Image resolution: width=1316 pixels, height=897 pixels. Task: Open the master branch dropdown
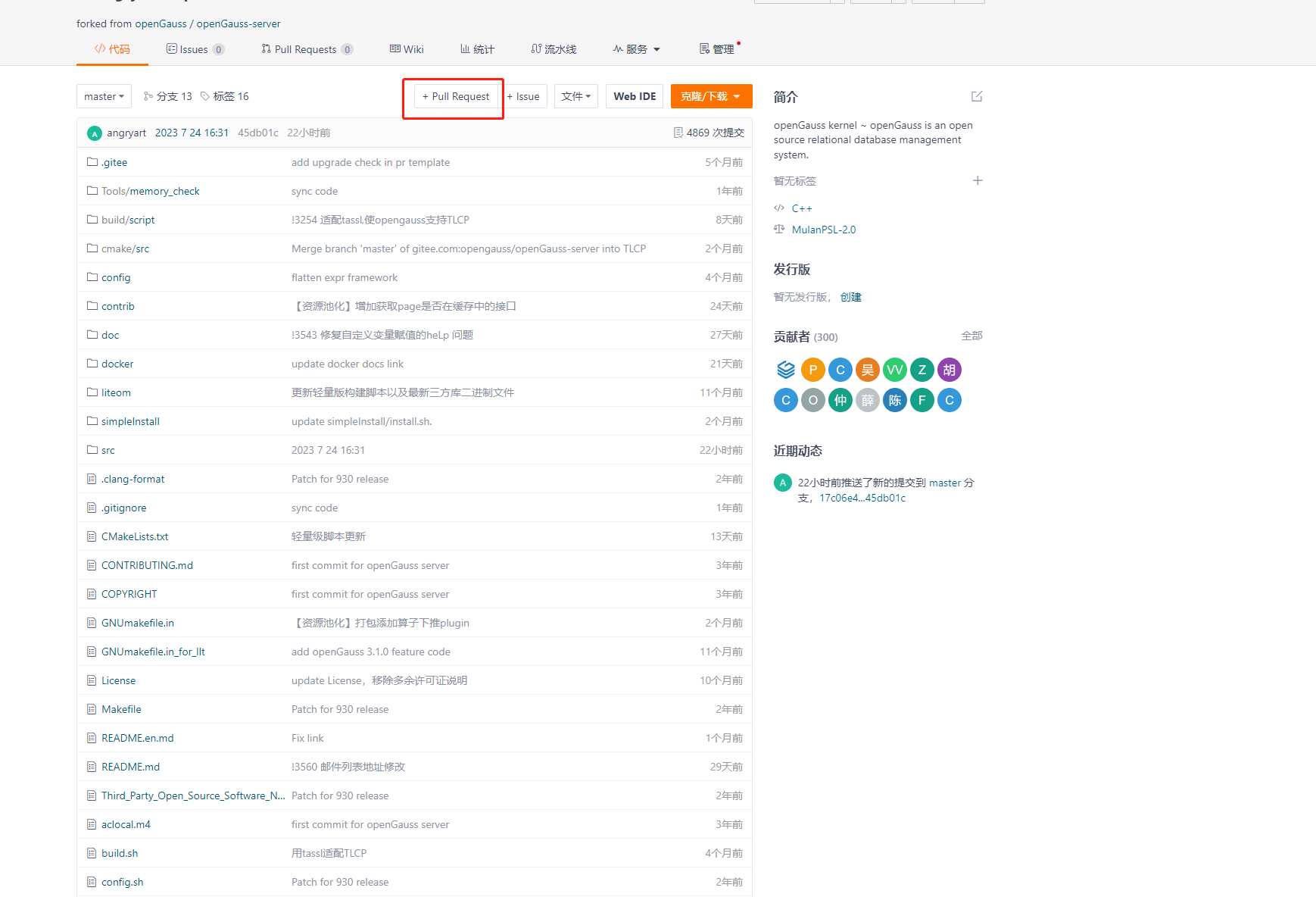point(104,96)
